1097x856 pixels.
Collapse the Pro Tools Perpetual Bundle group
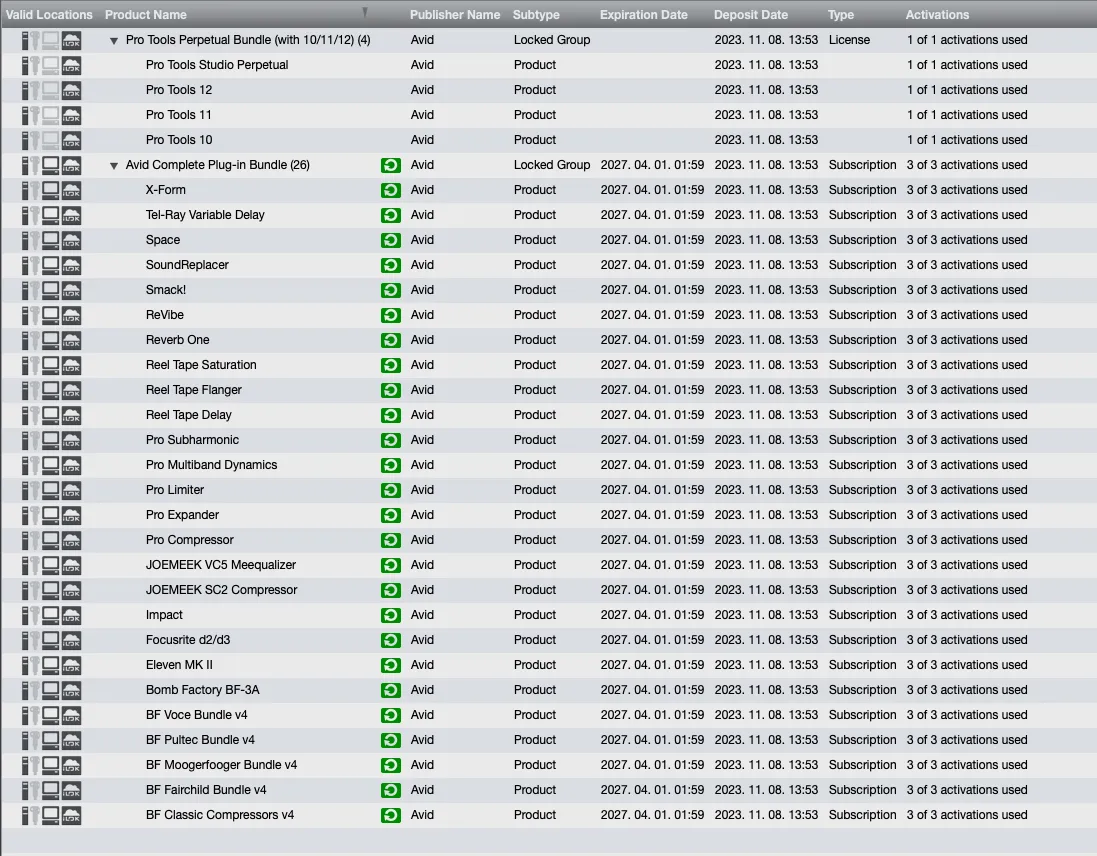[114, 41]
